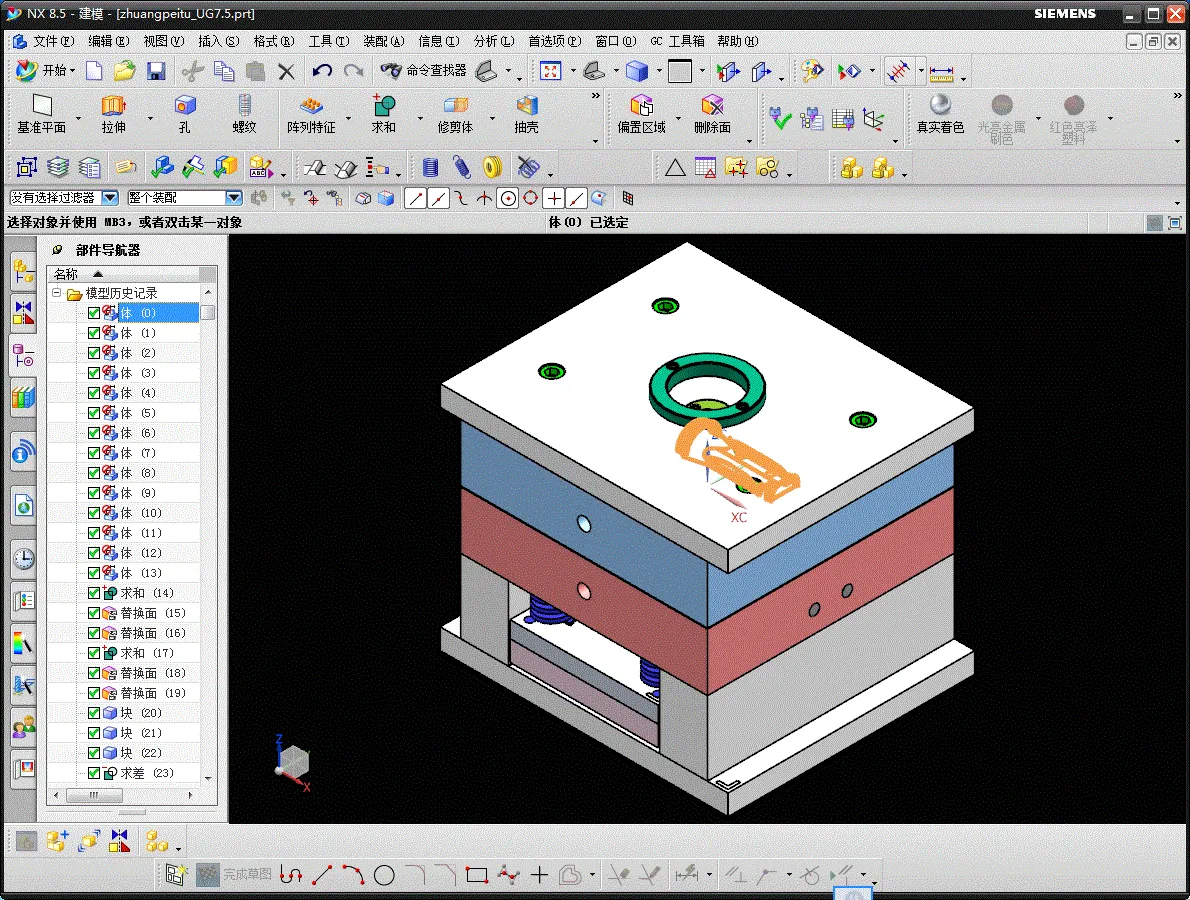
Task: Click the Hole (孔) feature icon
Action: tap(184, 106)
